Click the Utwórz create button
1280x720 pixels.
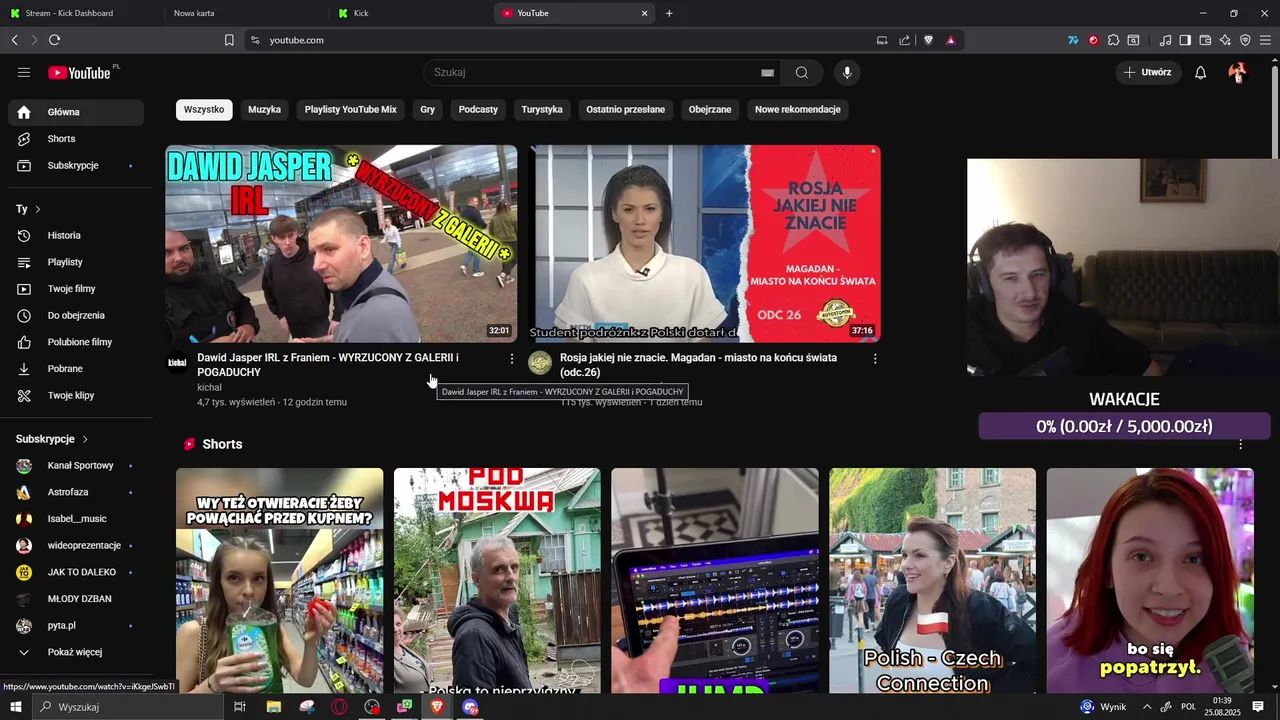pyautogui.click(x=1148, y=72)
